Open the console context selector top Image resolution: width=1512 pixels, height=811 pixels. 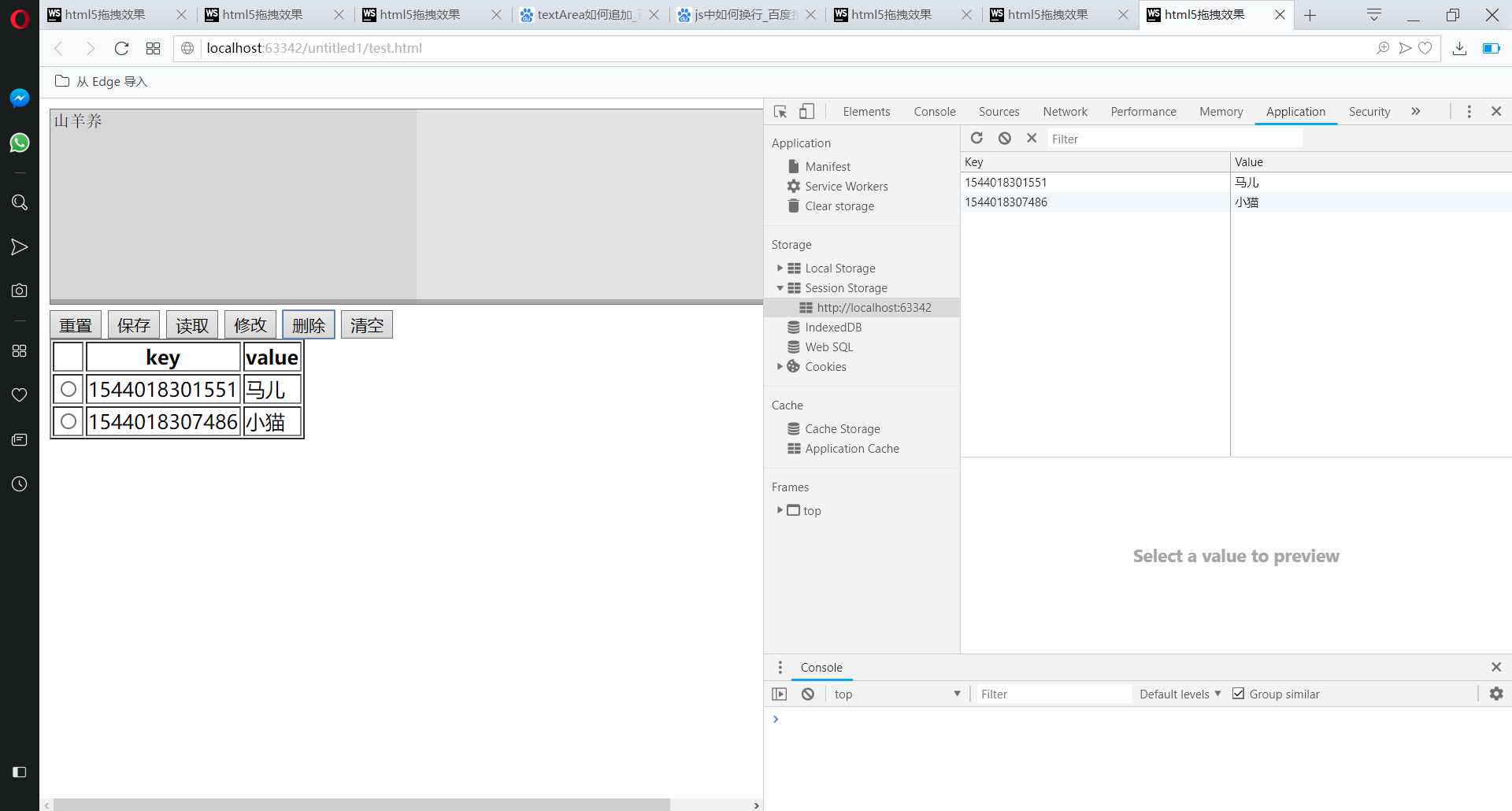click(x=897, y=694)
